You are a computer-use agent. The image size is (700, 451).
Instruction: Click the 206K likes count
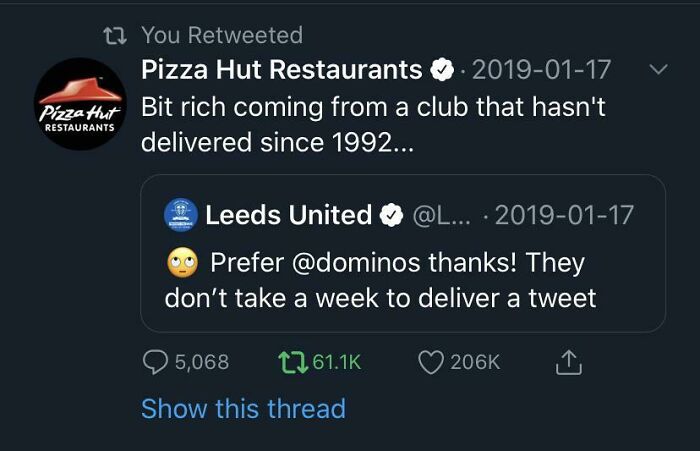pyautogui.click(x=475, y=362)
